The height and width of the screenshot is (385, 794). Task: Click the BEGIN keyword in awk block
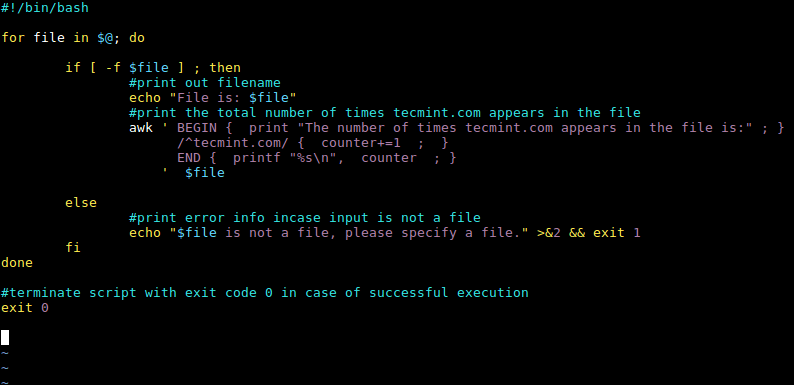pos(197,128)
